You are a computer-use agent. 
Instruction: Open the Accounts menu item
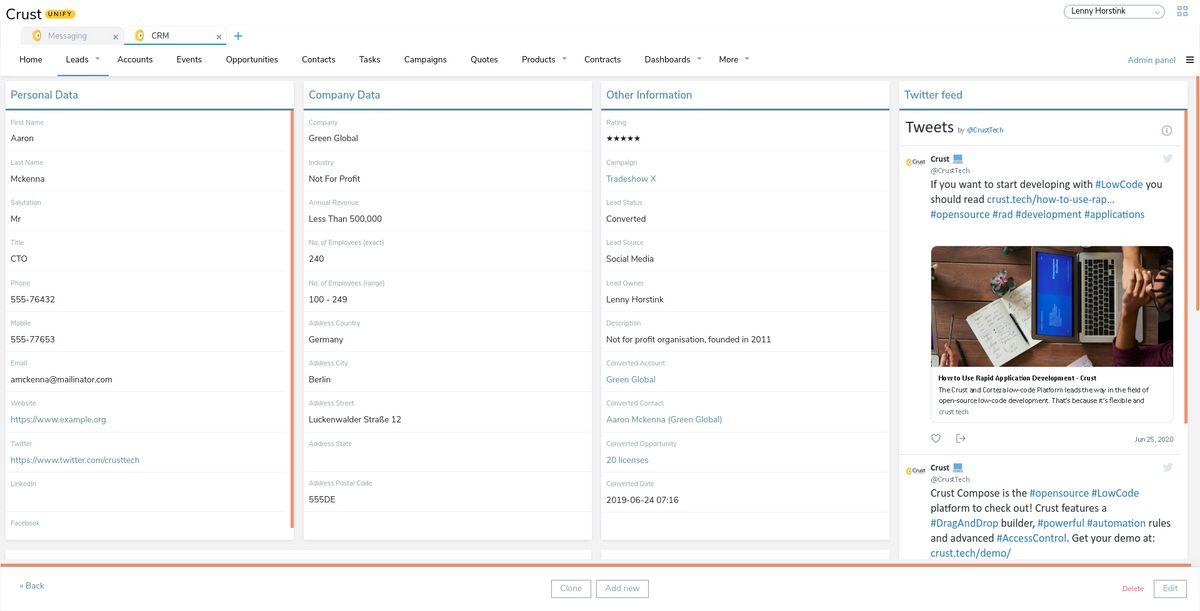pos(135,59)
